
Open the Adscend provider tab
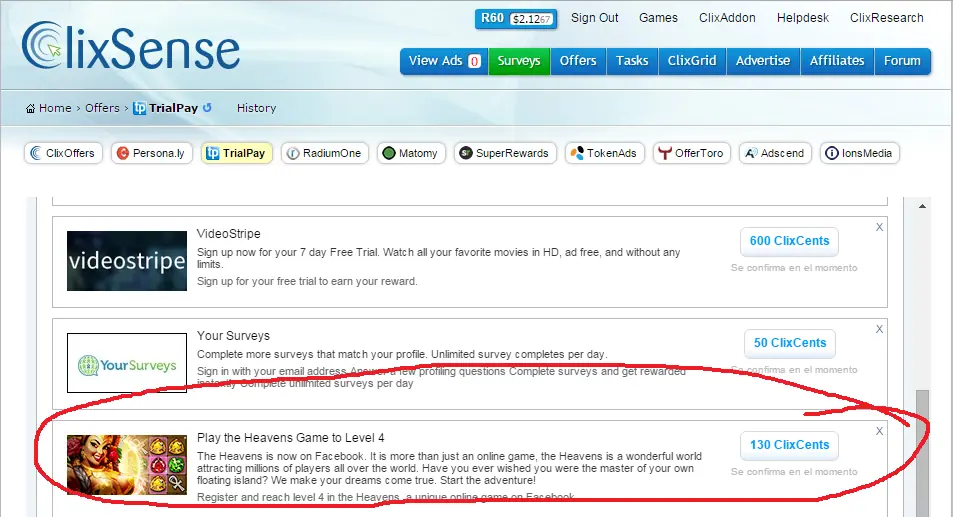pyautogui.click(x=776, y=153)
